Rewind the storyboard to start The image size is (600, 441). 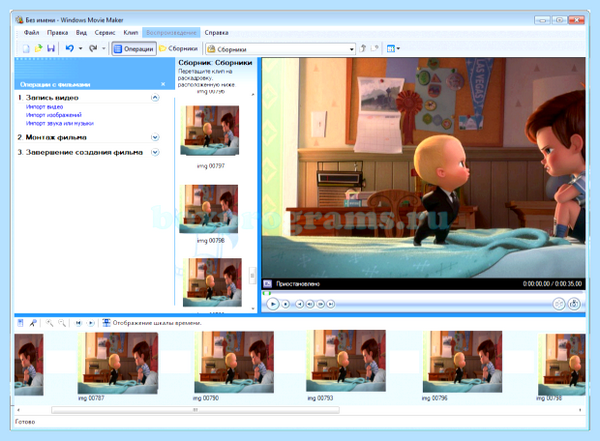(78, 323)
